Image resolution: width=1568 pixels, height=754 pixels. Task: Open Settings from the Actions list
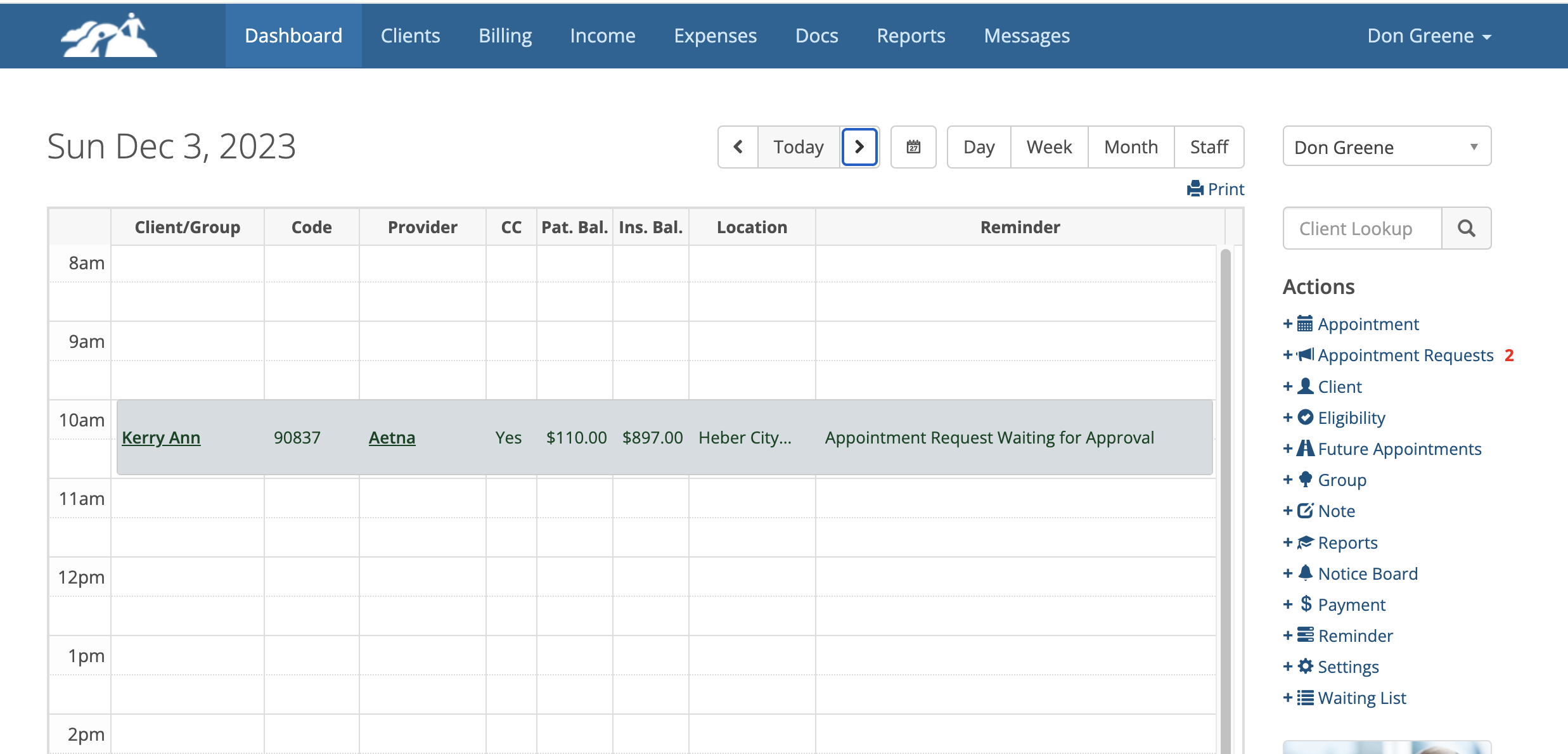(x=1347, y=667)
